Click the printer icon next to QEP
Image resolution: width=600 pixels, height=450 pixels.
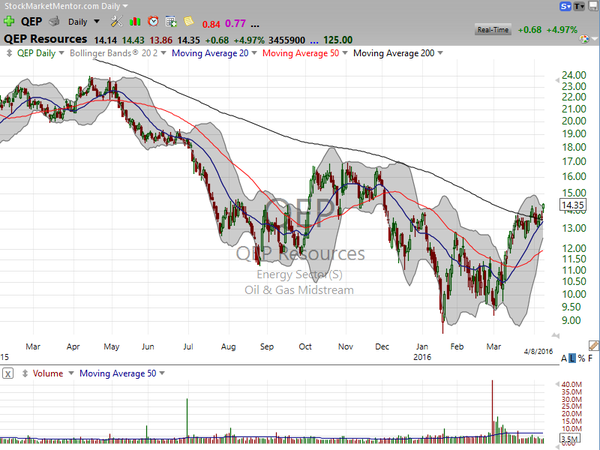coord(54,21)
